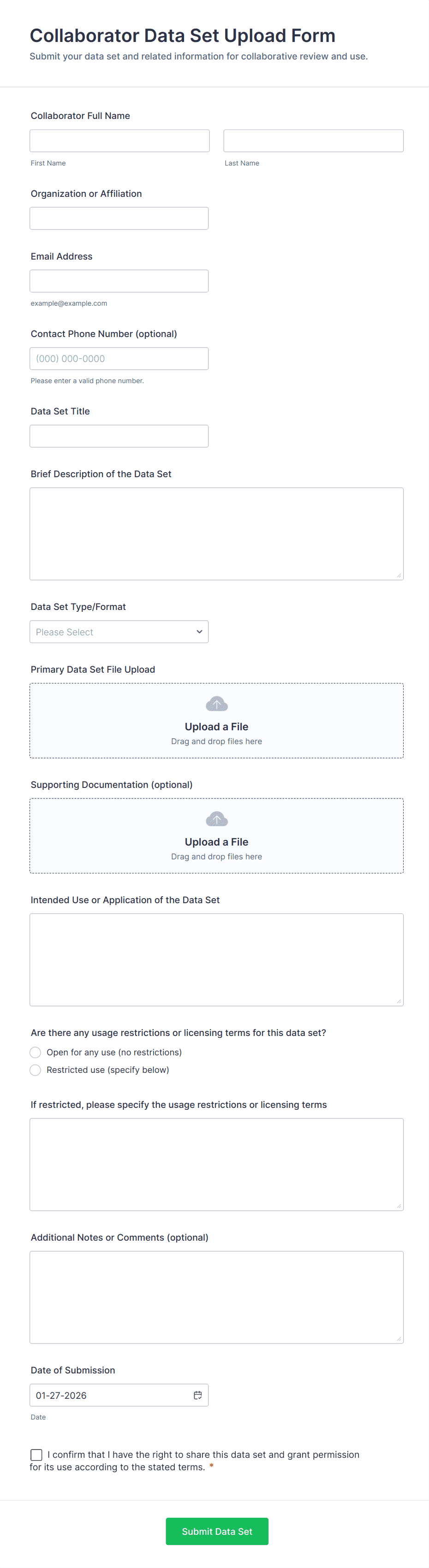This screenshot has height=1568, width=429.
Task: Focus the Contact Phone Number field
Action: (x=119, y=359)
